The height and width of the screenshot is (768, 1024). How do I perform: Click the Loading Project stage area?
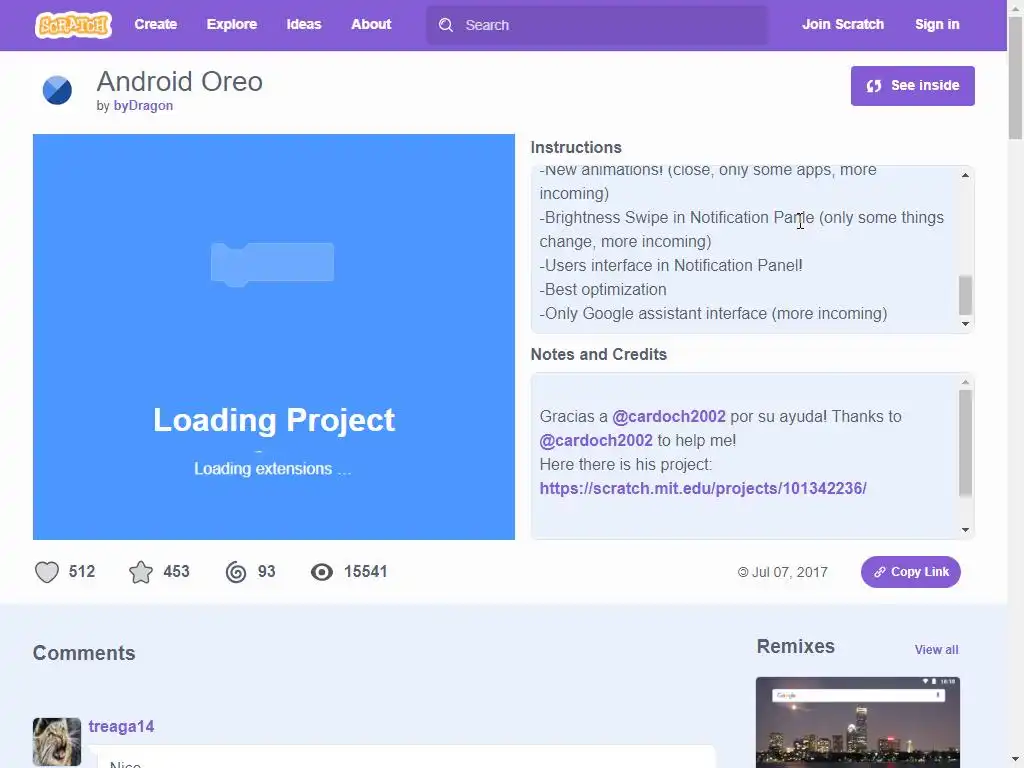tap(274, 337)
